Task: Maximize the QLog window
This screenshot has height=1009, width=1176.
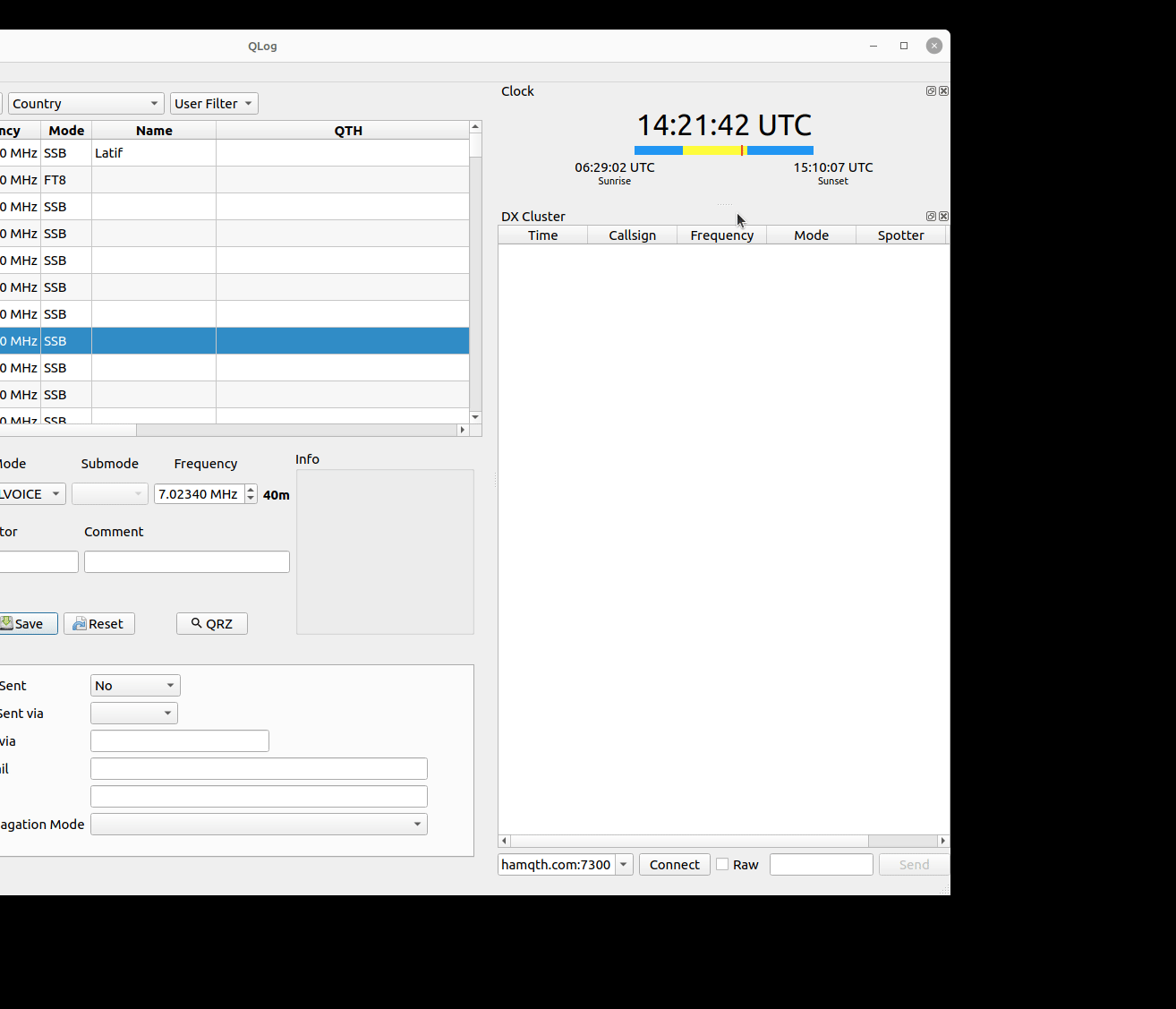Action: pyautogui.click(x=904, y=46)
